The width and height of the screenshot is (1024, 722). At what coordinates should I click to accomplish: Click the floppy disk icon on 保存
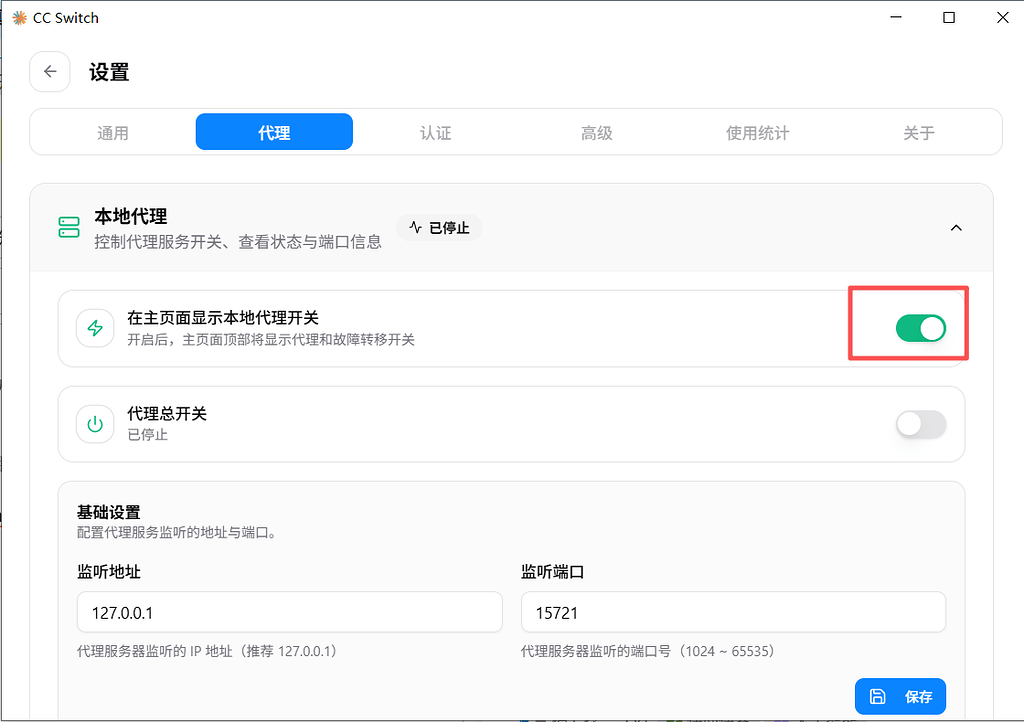(878, 697)
